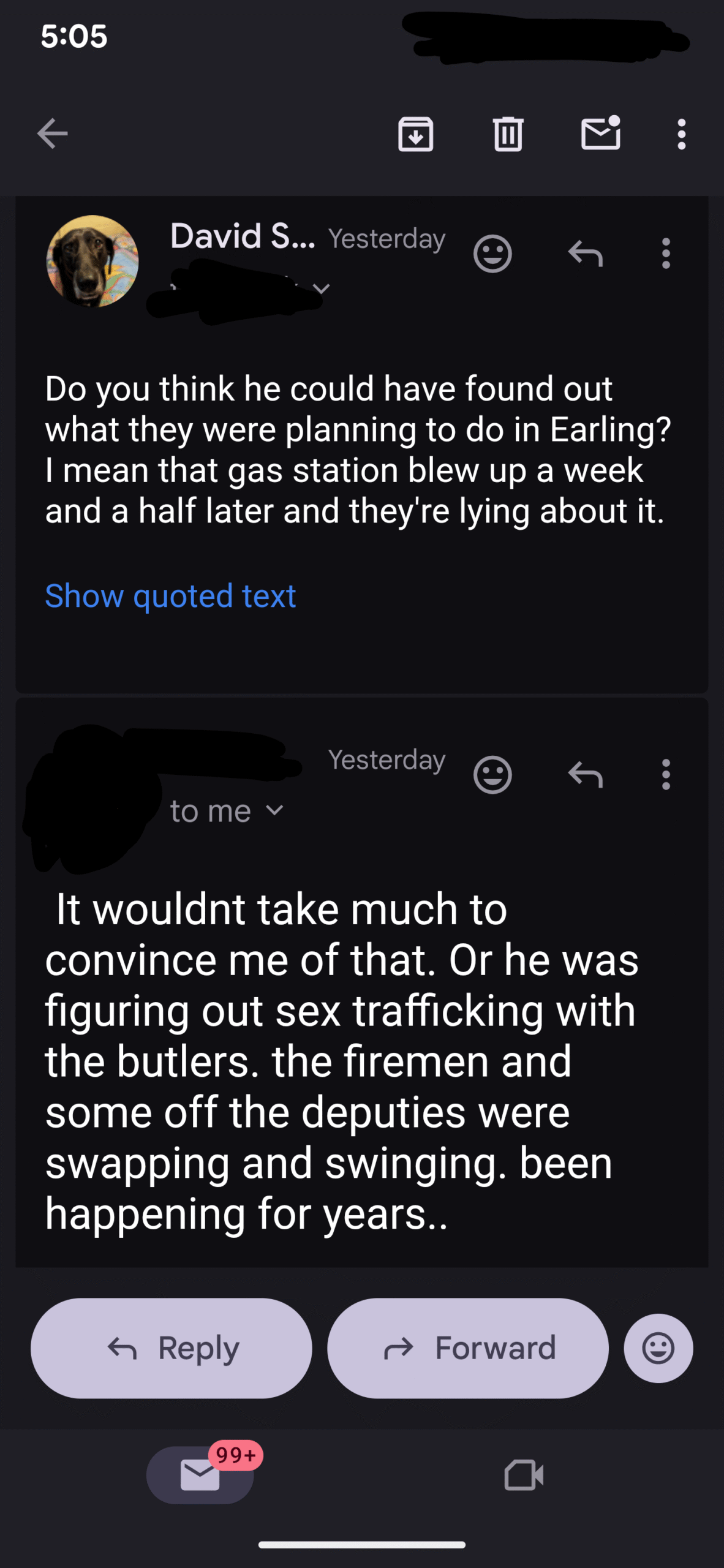Open more options for second message
This screenshot has height=1568, width=724.
(x=666, y=775)
